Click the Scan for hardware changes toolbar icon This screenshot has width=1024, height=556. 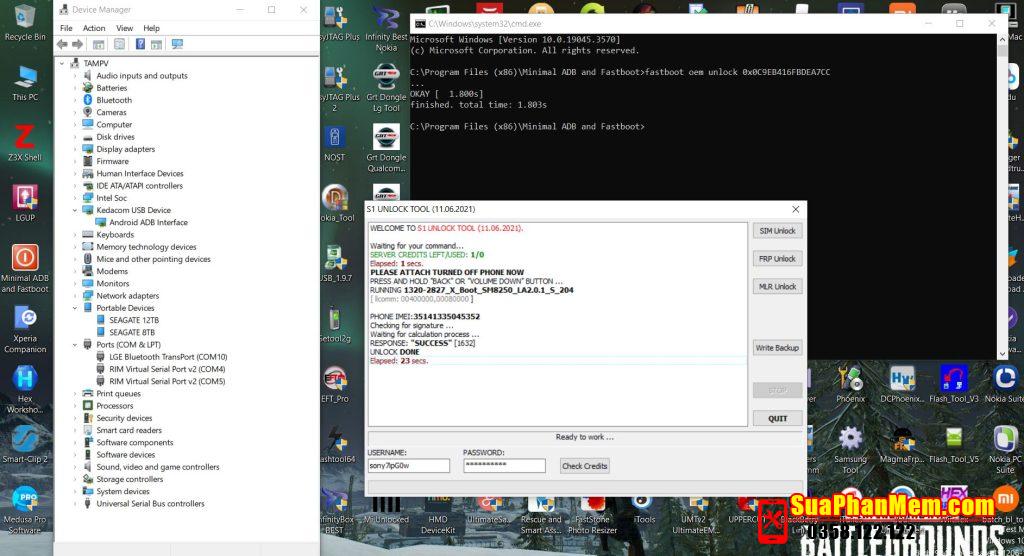pyautogui.click(x=177, y=44)
